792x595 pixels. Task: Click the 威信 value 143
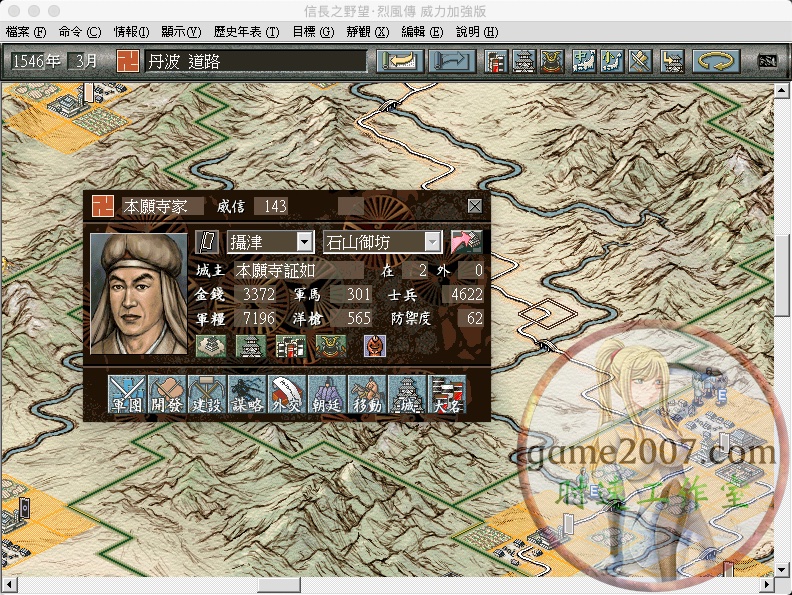click(x=272, y=206)
